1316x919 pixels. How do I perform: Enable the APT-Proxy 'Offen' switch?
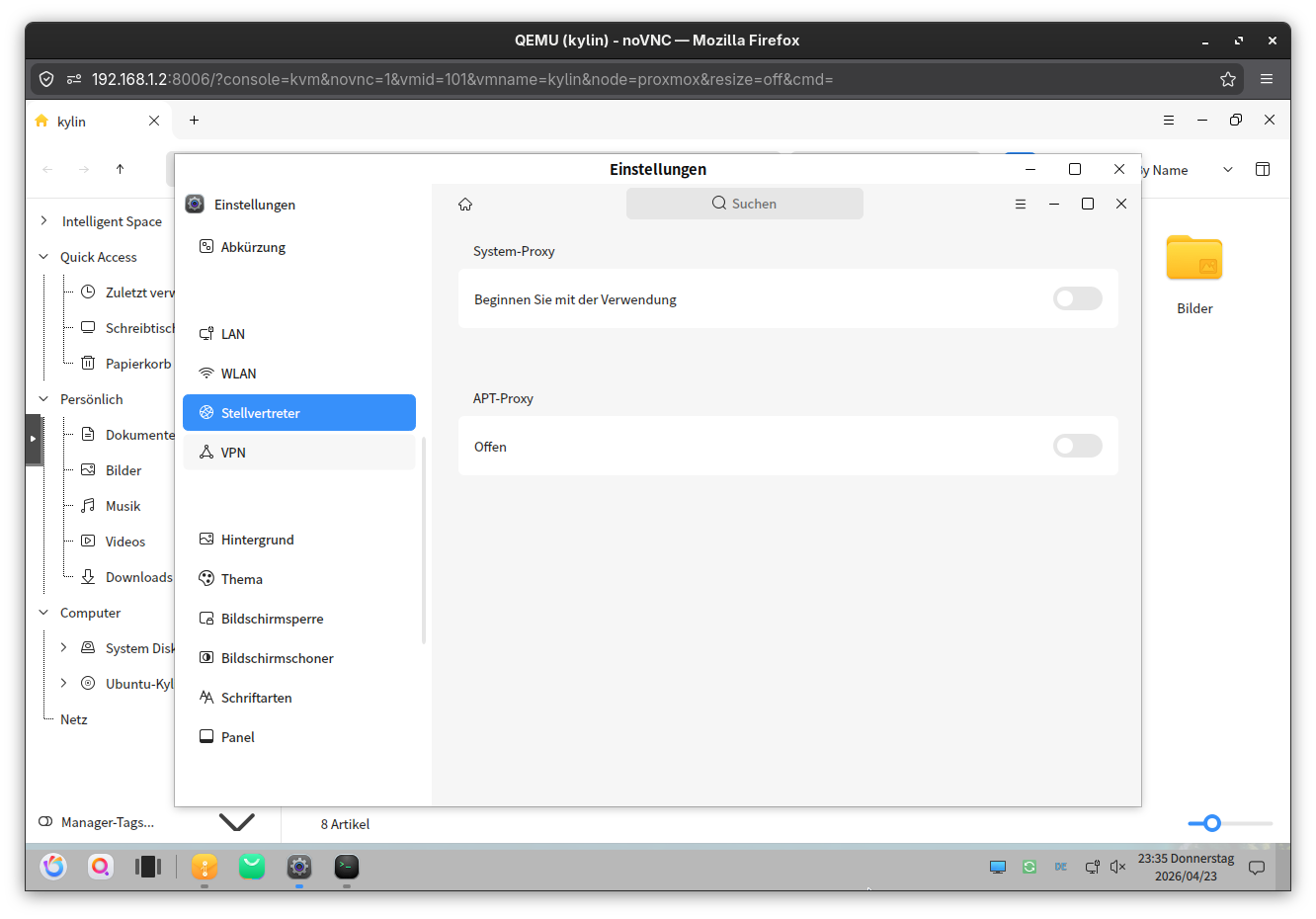click(1077, 446)
